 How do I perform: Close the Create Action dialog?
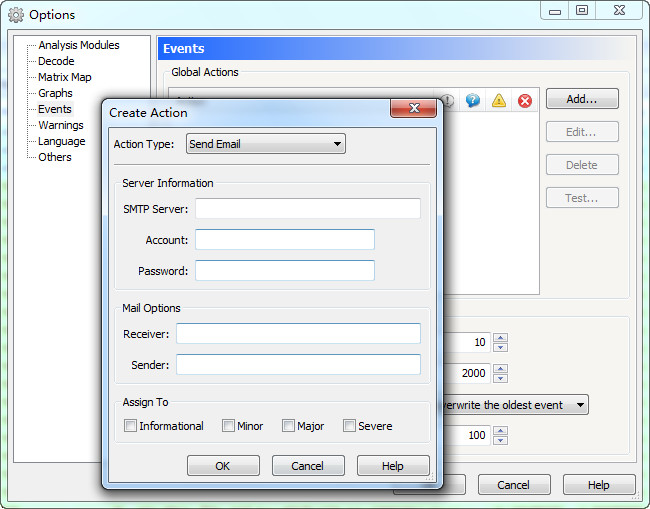[x=412, y=108]
